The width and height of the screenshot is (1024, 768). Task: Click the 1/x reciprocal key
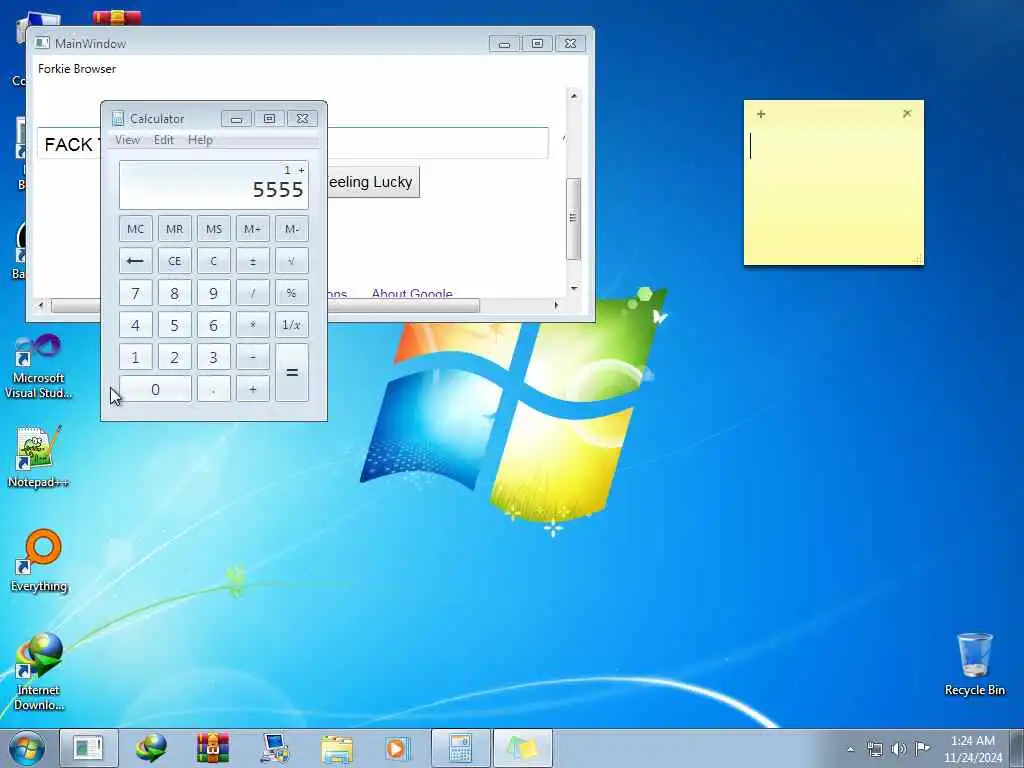(292, 325)
